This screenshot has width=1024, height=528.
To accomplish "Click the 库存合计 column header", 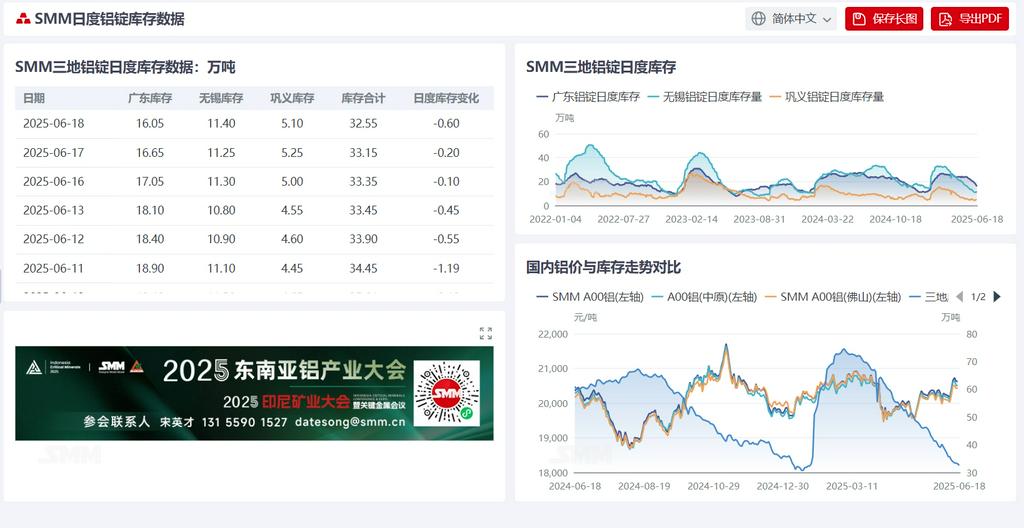I will [363, 98].
